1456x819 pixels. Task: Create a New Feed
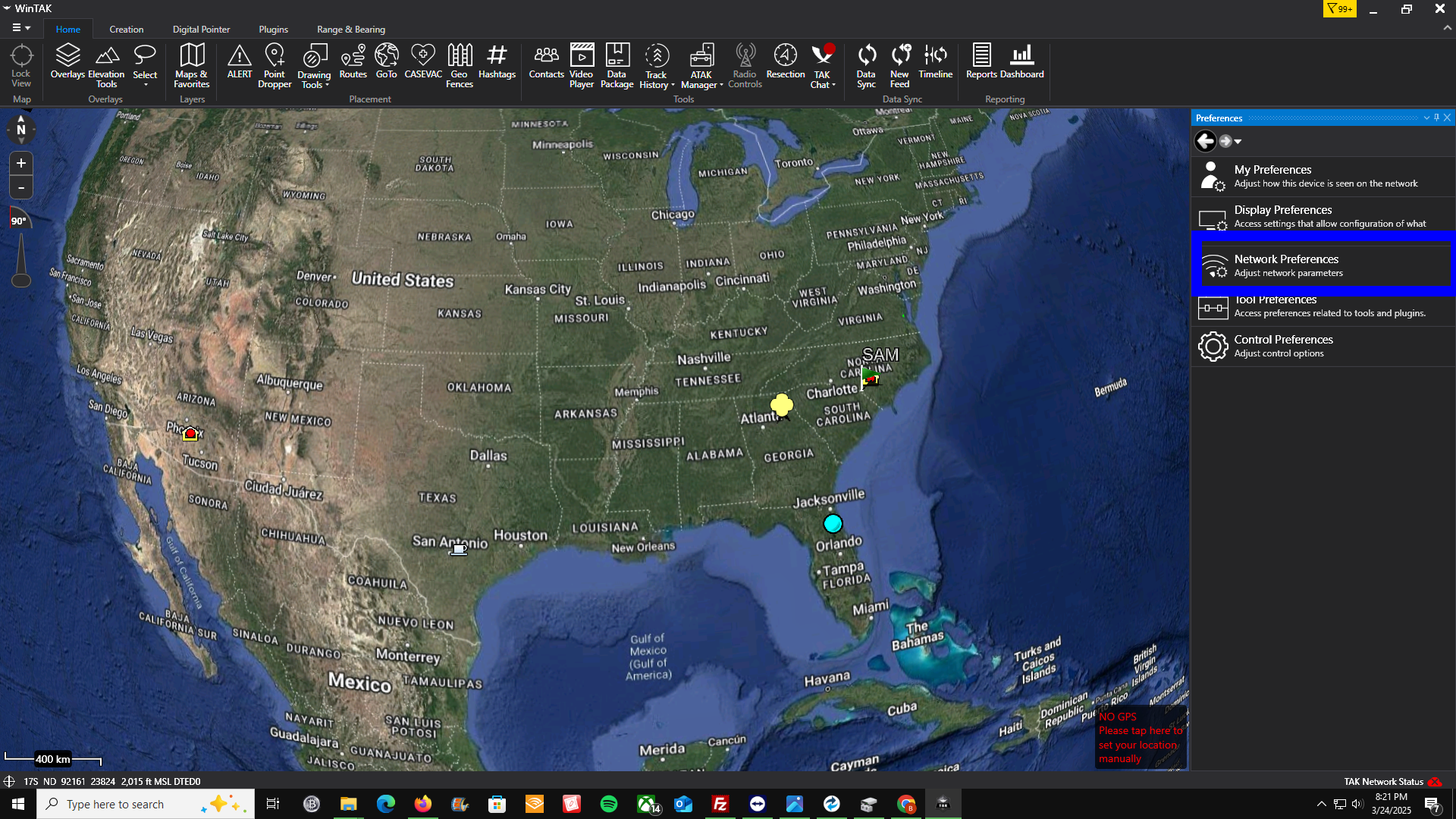(900, 65)
